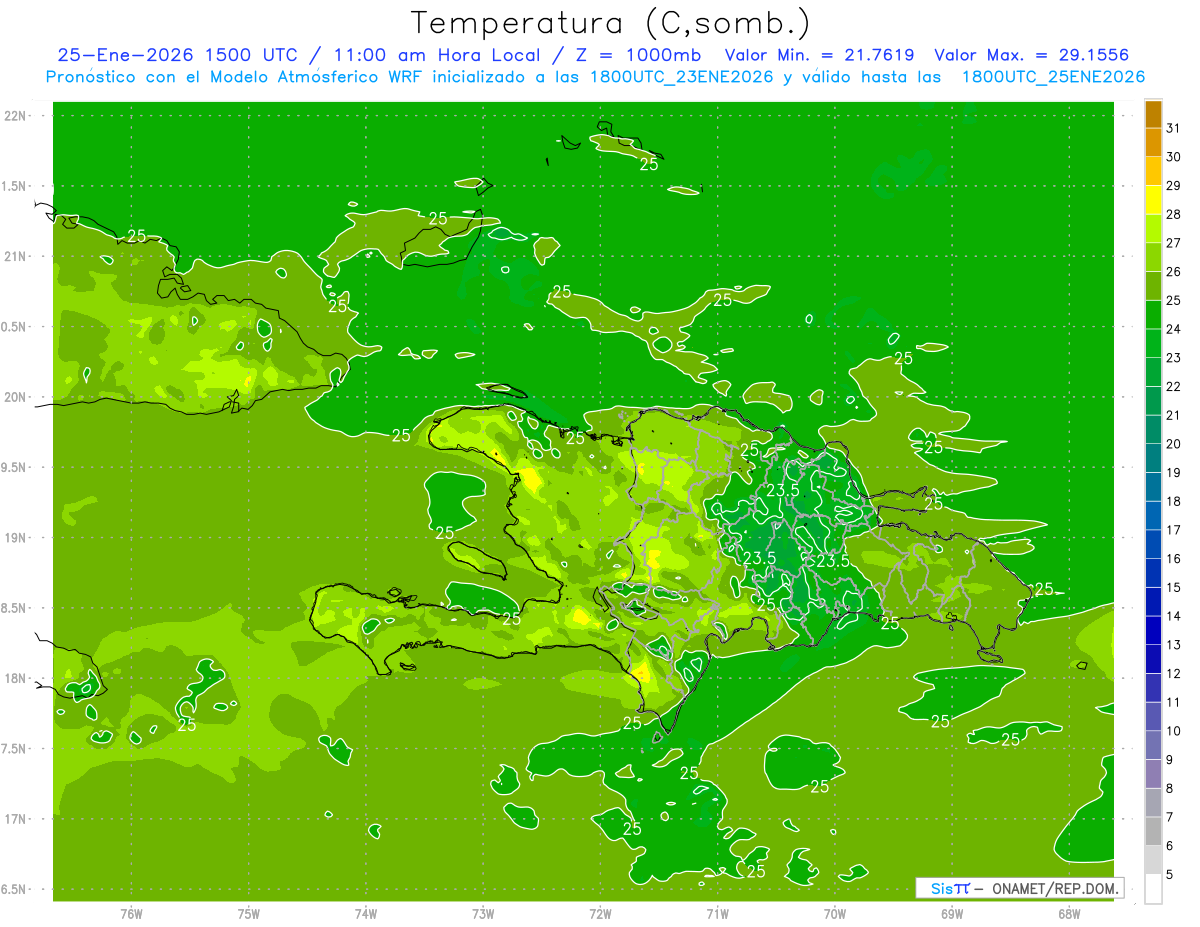Click the 73W longitude axis label
This screenshot has height=927, width=1200.
[x=483, y=914]
